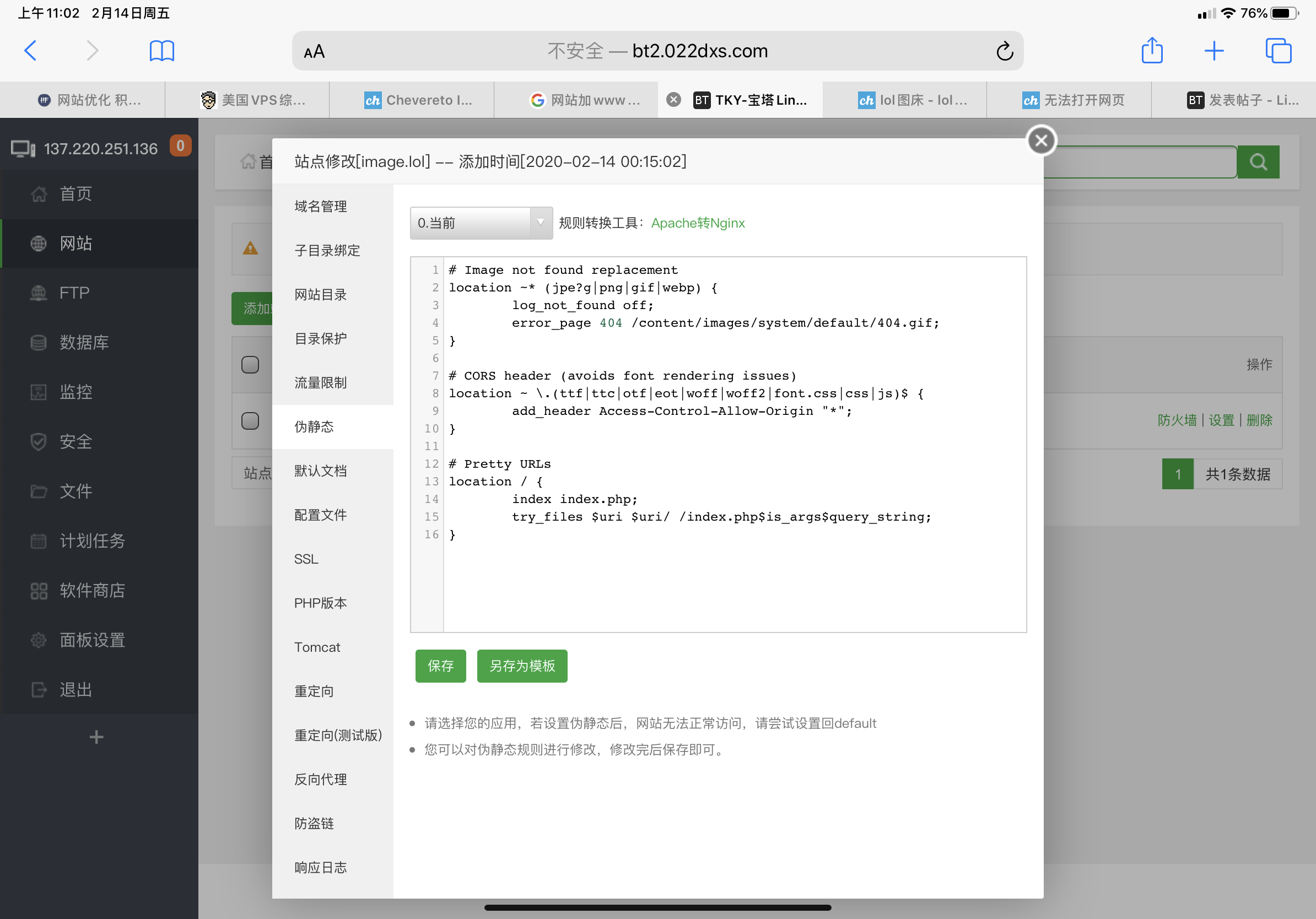Open the Tomcat section
The image size is (1316, 919).
click(332, 647)
